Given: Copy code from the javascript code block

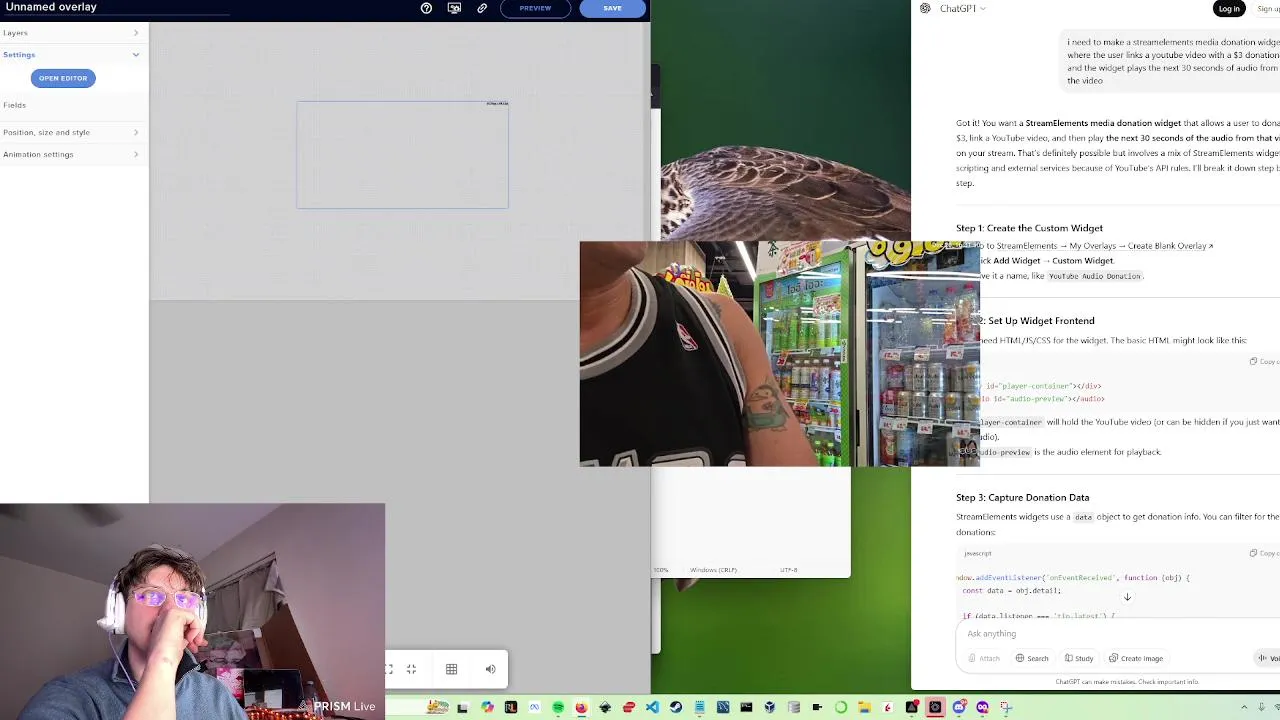Looking at the screenshot, I should 1264,553.
